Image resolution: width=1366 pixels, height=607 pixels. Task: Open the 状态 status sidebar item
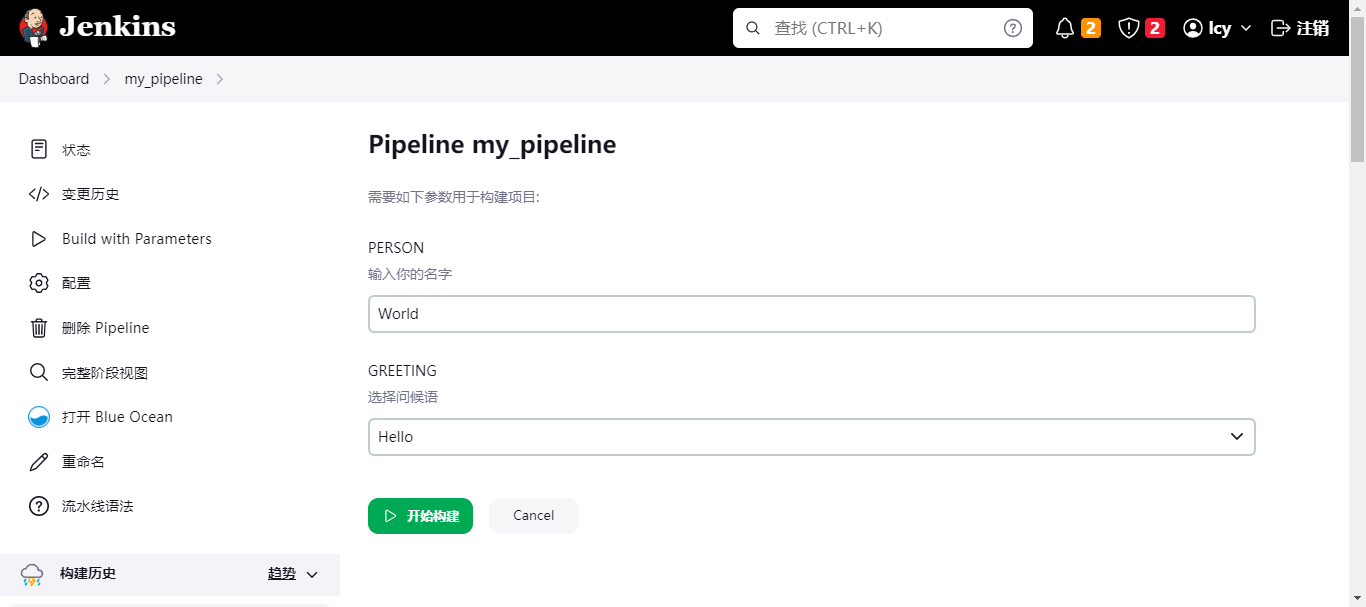(76, 150)
